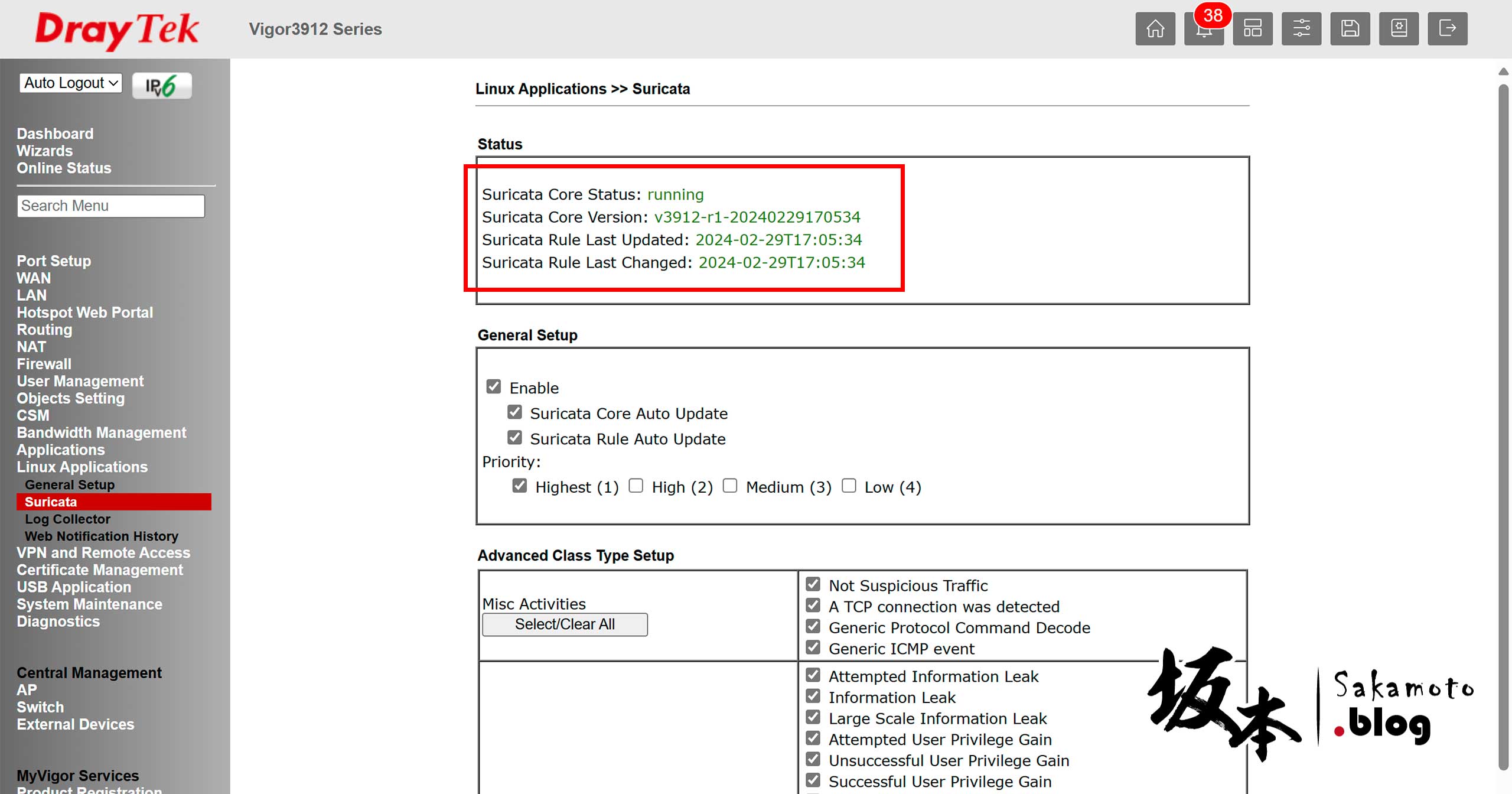The image size is (1512, 794).
Task: Toggle Generic ICMP event checkbox
Action: tap(813, 647)
